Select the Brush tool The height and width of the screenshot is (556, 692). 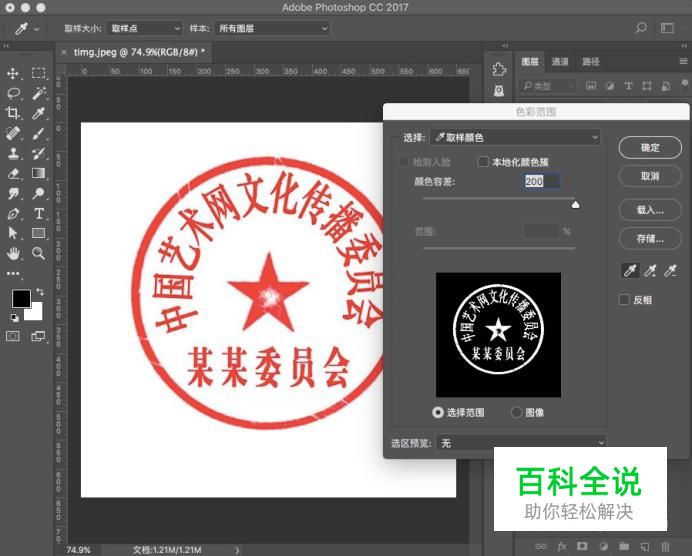click(39, 133)
